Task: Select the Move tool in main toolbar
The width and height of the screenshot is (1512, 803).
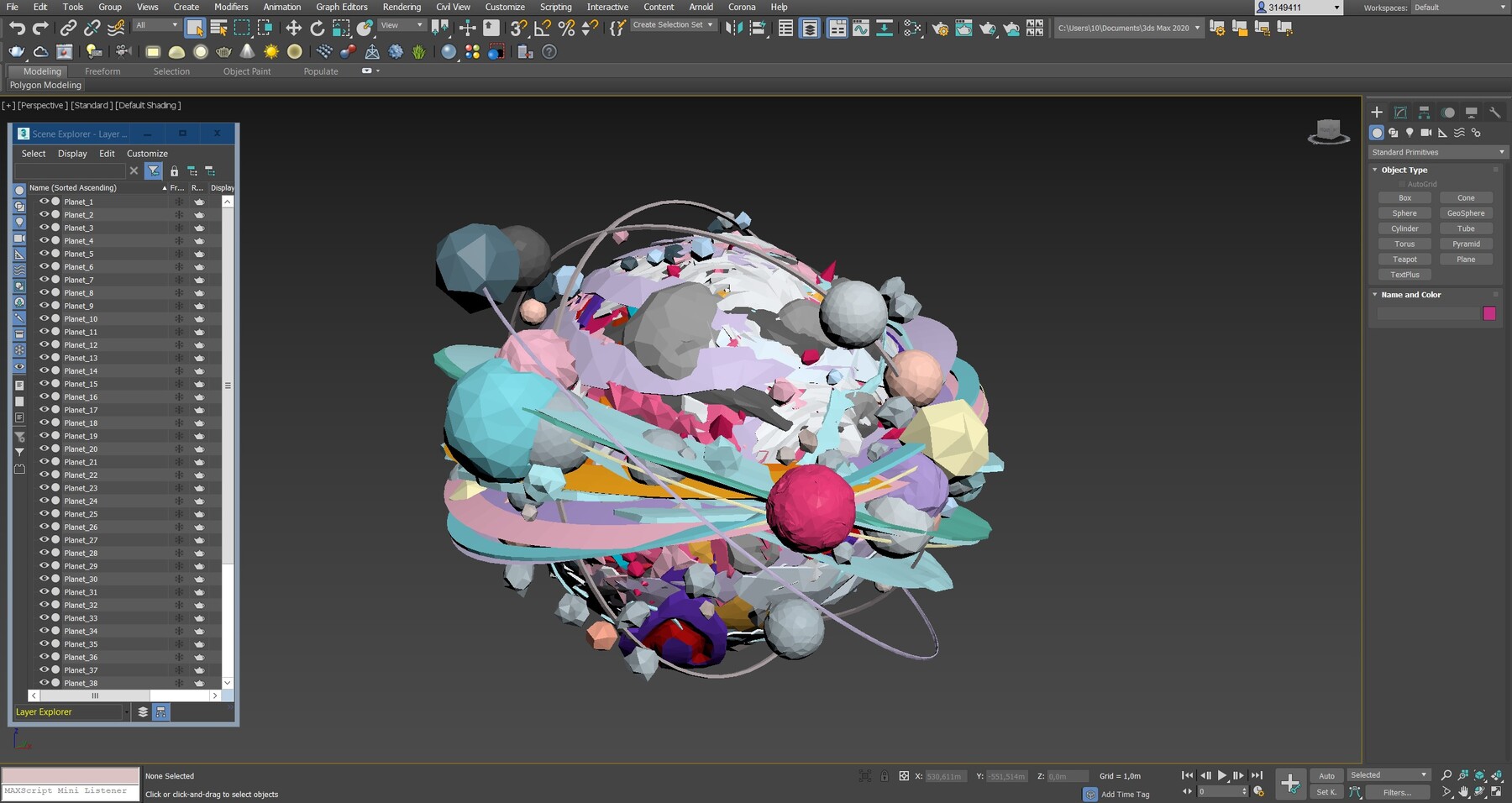Action: [x=293, y=29]
